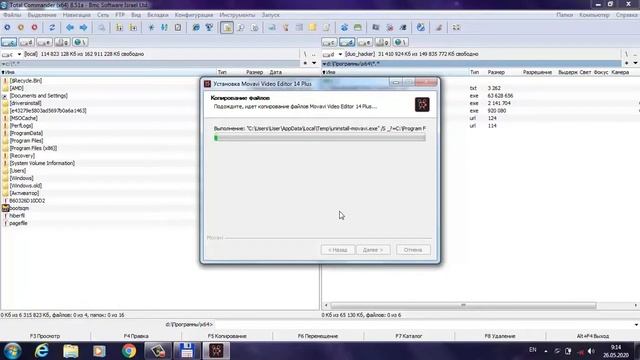This screenshot has width=640, height=360.
Task: Click the blue up-down arrows toolbar icon
Action: (x=164, y=27)
